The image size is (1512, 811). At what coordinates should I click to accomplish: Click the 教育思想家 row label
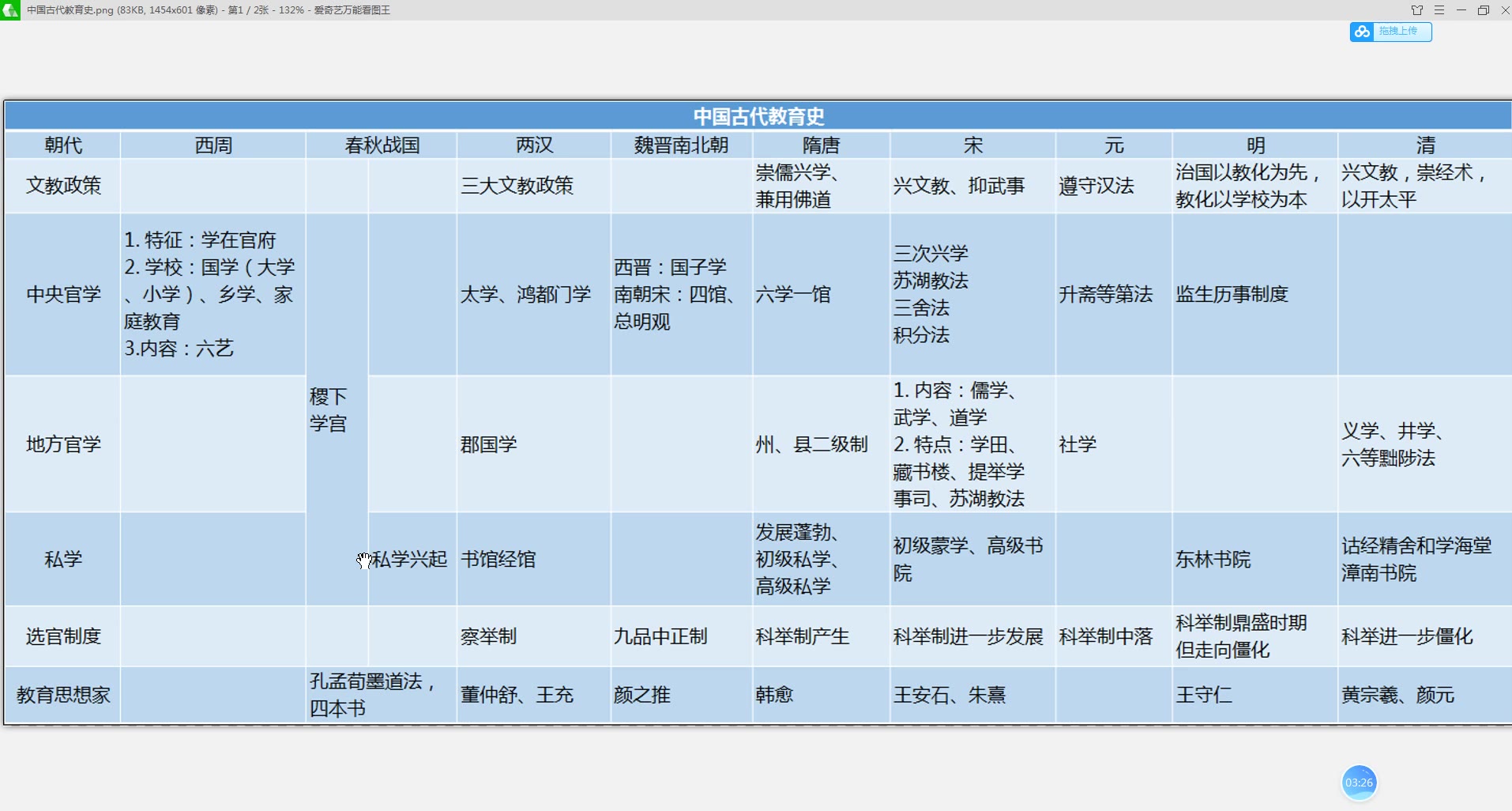pos(63,695)
